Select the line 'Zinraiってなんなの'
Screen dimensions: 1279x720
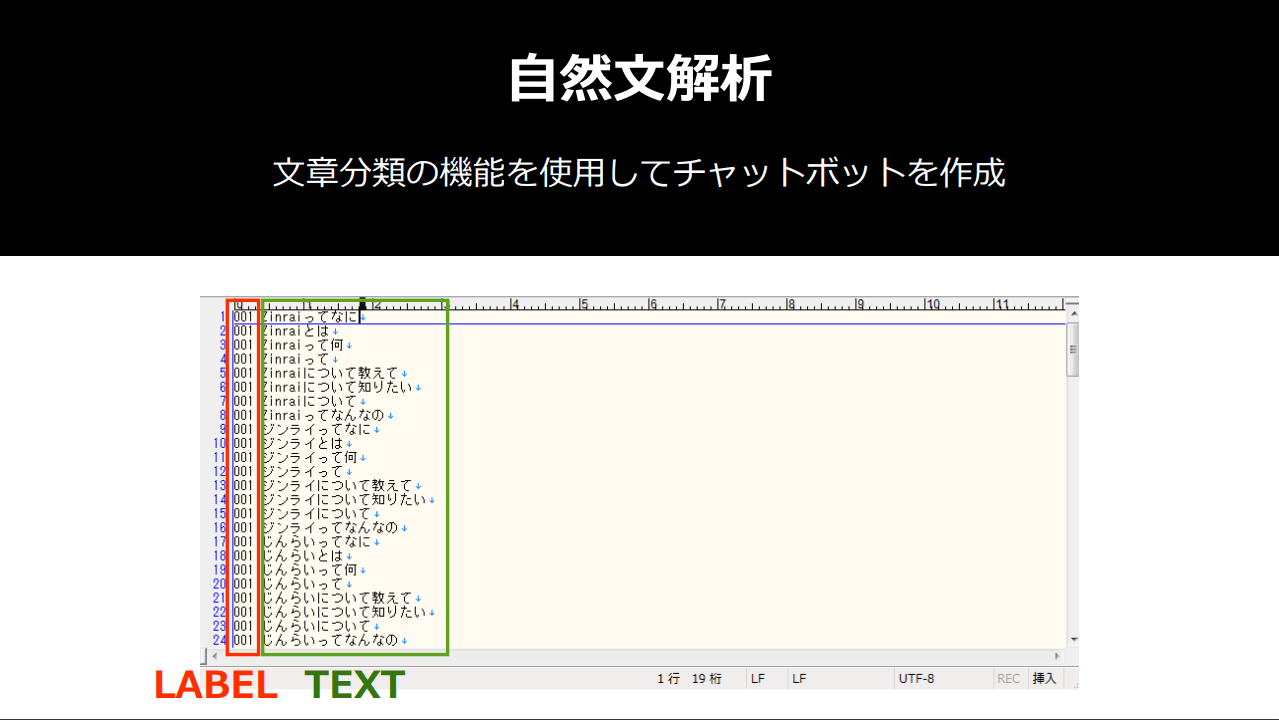(323, 415)
